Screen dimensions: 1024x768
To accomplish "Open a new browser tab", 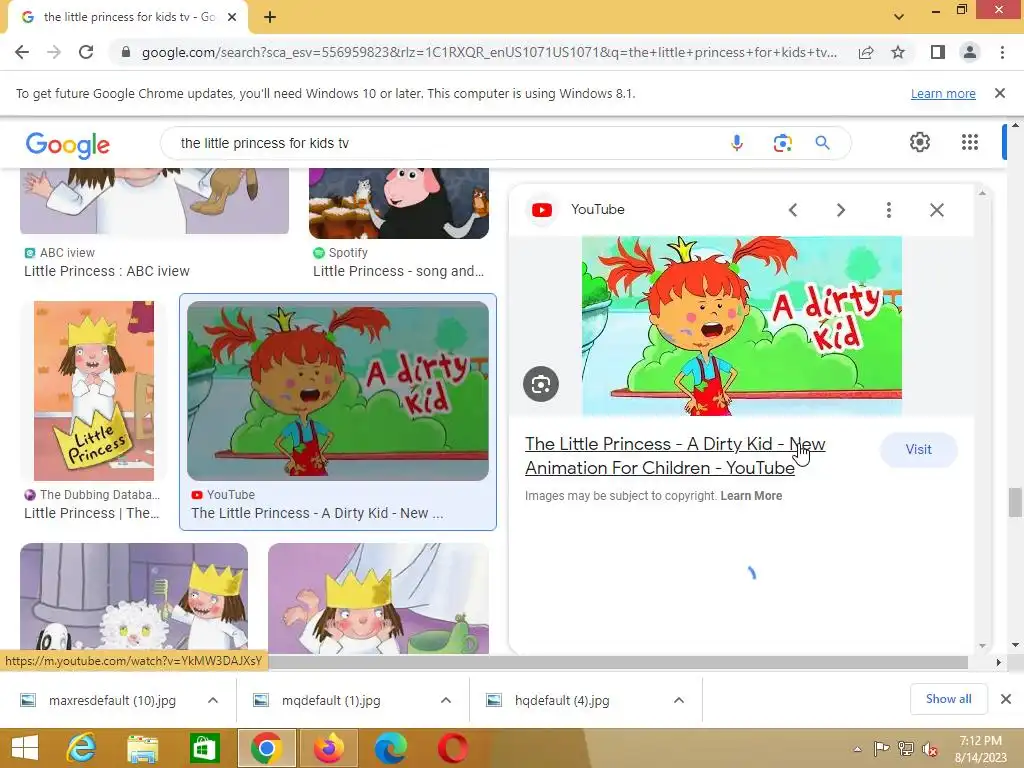I will click(270, 17).
